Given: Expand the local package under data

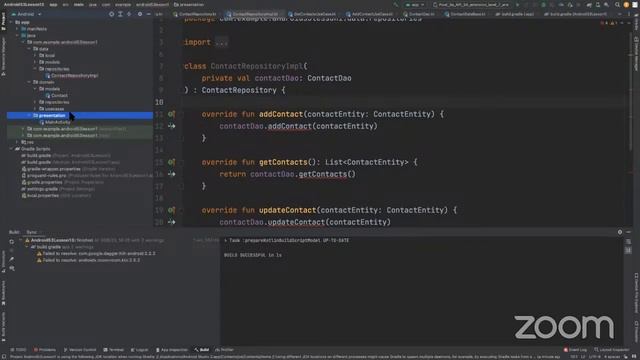Looking at the screenshot, I should point(35,56).
